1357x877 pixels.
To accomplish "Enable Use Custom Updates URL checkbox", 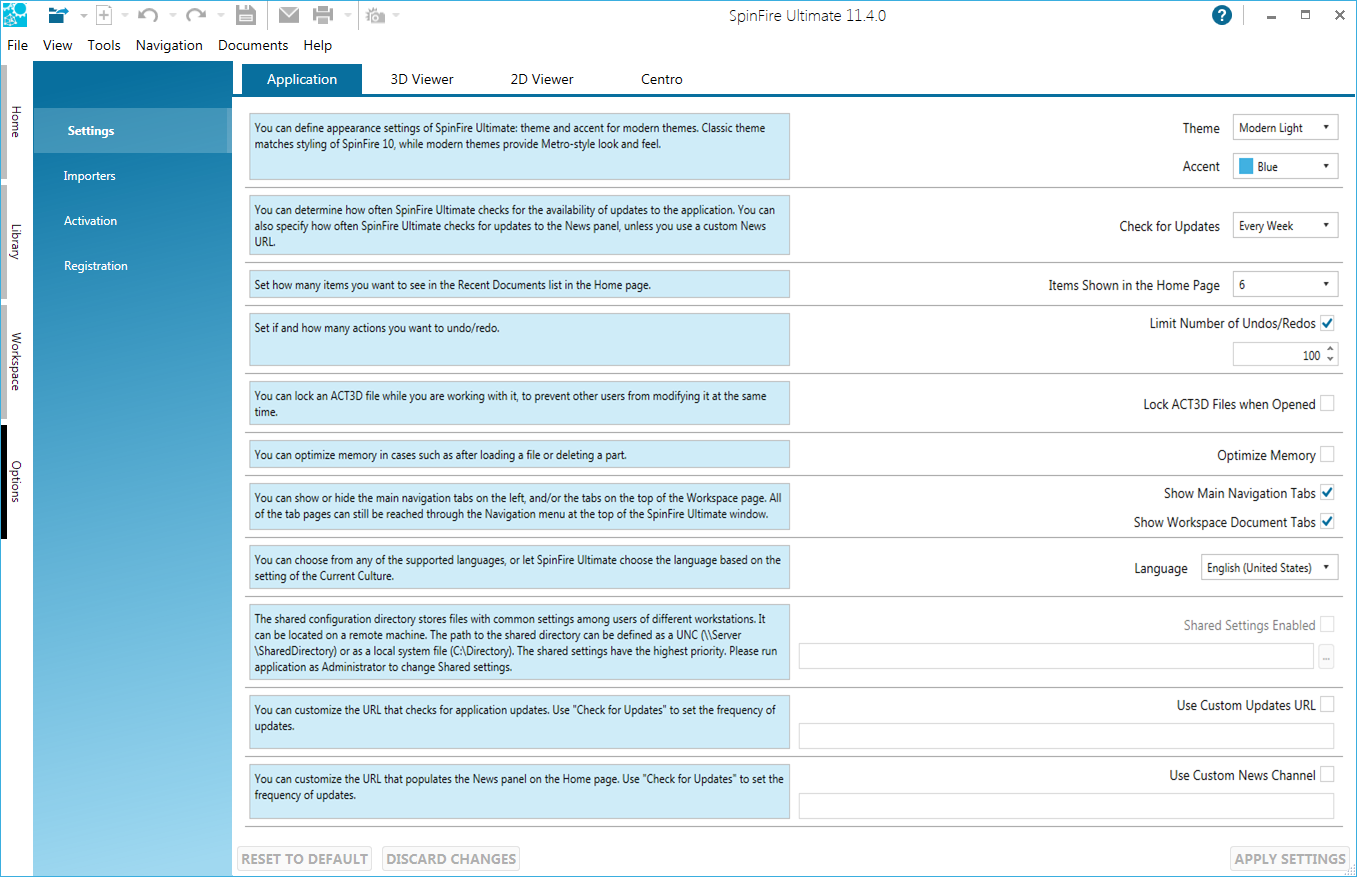I will 1327,705.
